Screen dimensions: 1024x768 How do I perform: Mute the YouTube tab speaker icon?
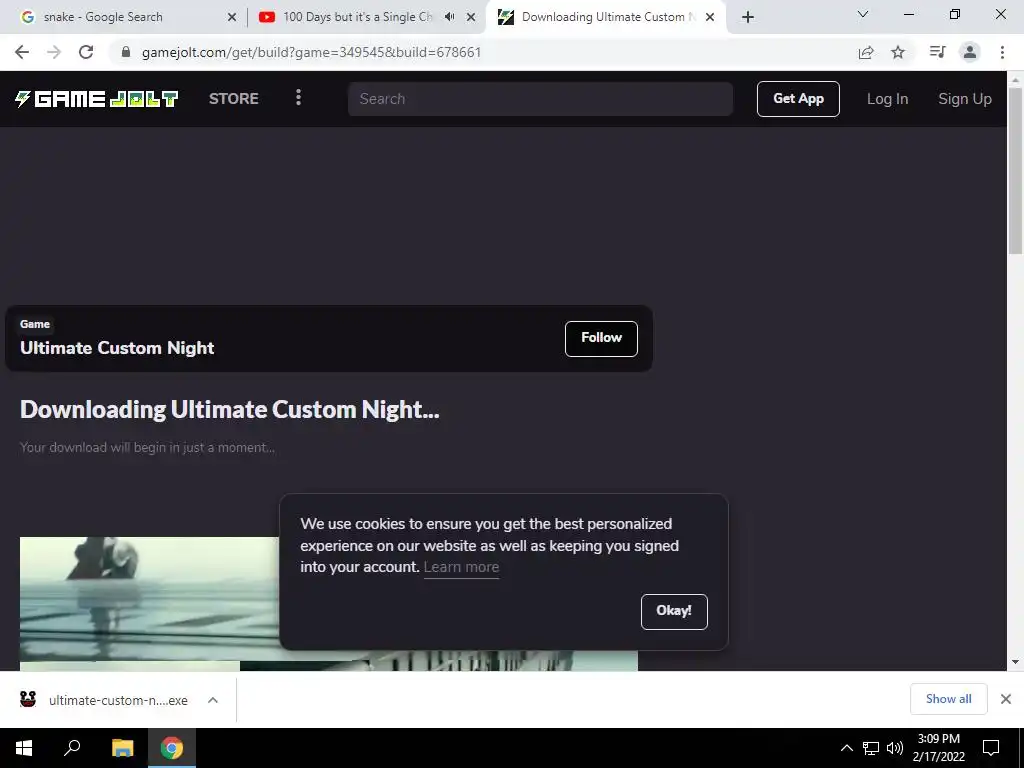(449, 17)
